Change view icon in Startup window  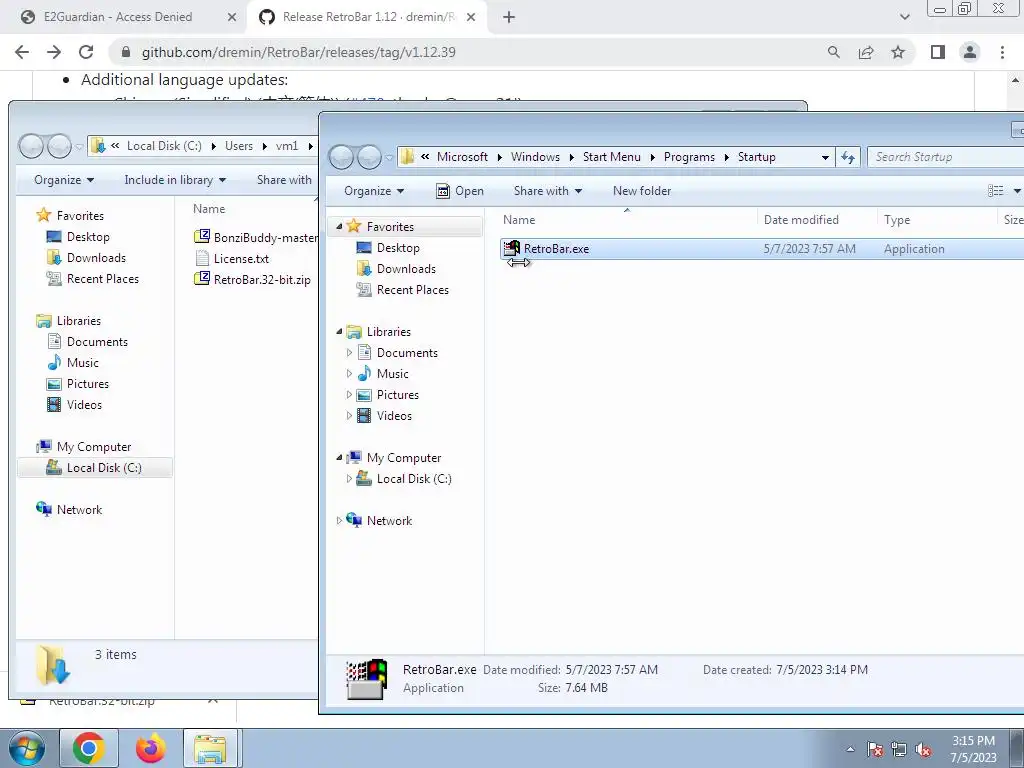[996, 191]
